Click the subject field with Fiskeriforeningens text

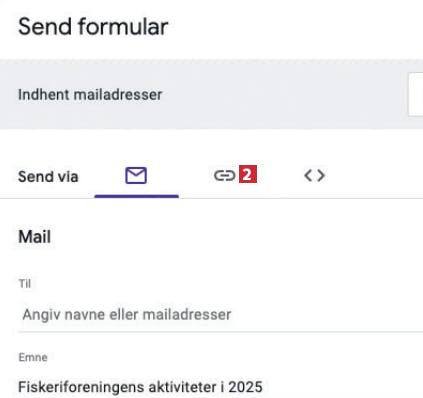220,387
